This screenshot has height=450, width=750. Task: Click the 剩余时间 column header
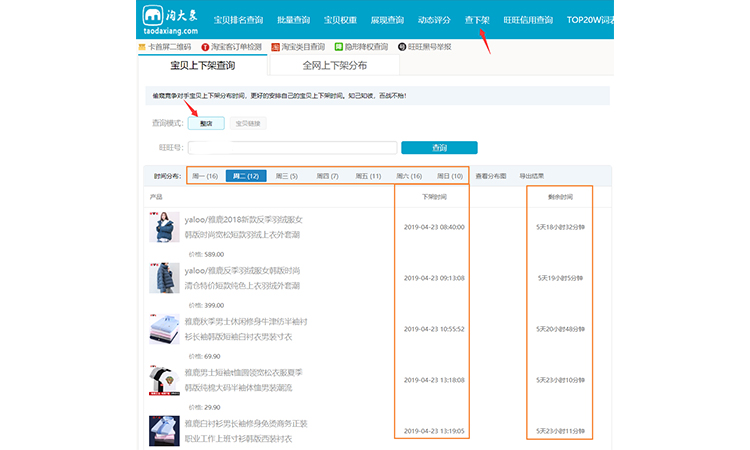(x=560, y=197)
